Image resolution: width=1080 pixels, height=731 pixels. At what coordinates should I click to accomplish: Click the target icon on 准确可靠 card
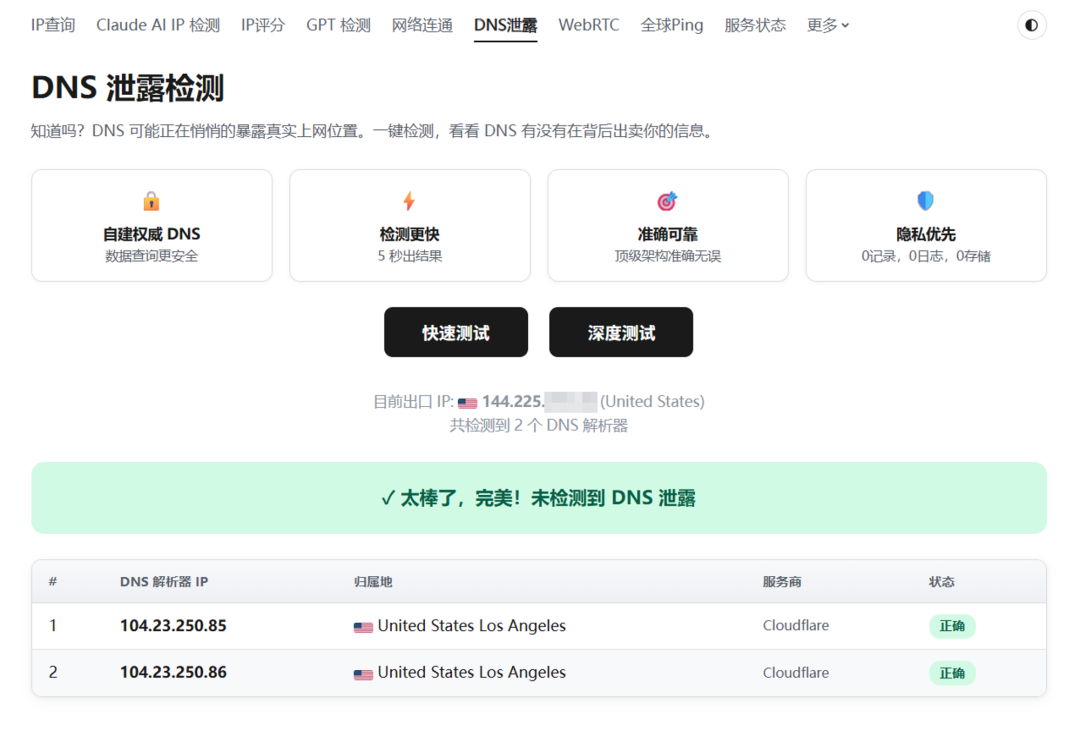(667, 201)
